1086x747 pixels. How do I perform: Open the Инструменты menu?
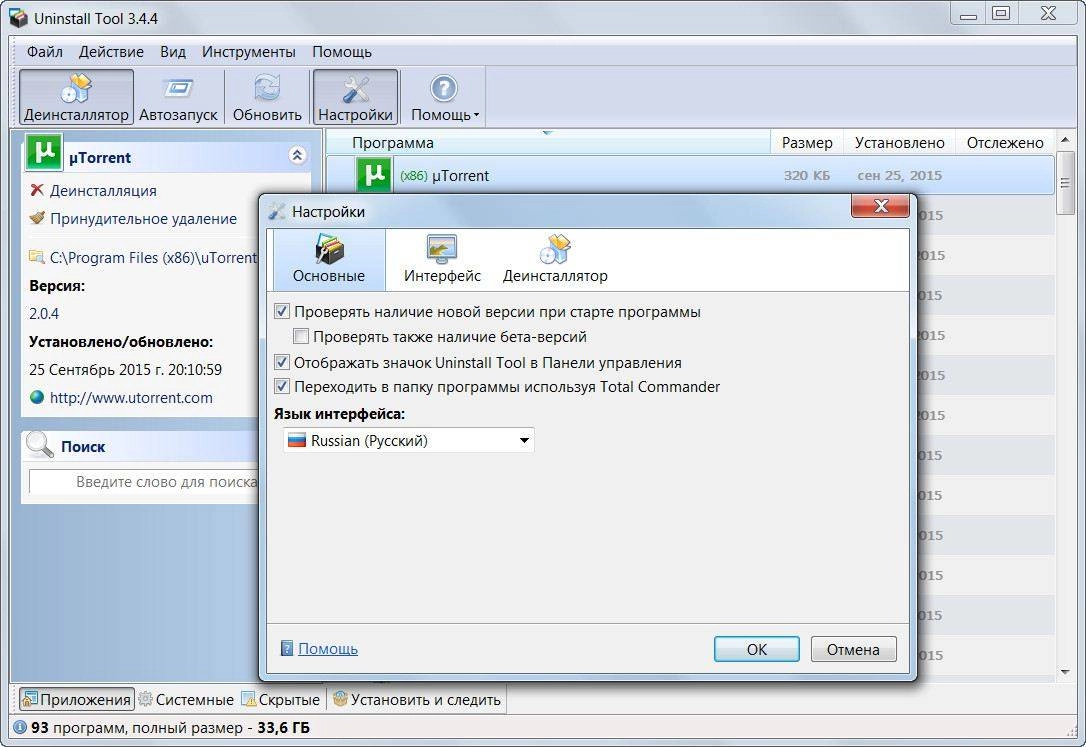click(x=248, y=52)
